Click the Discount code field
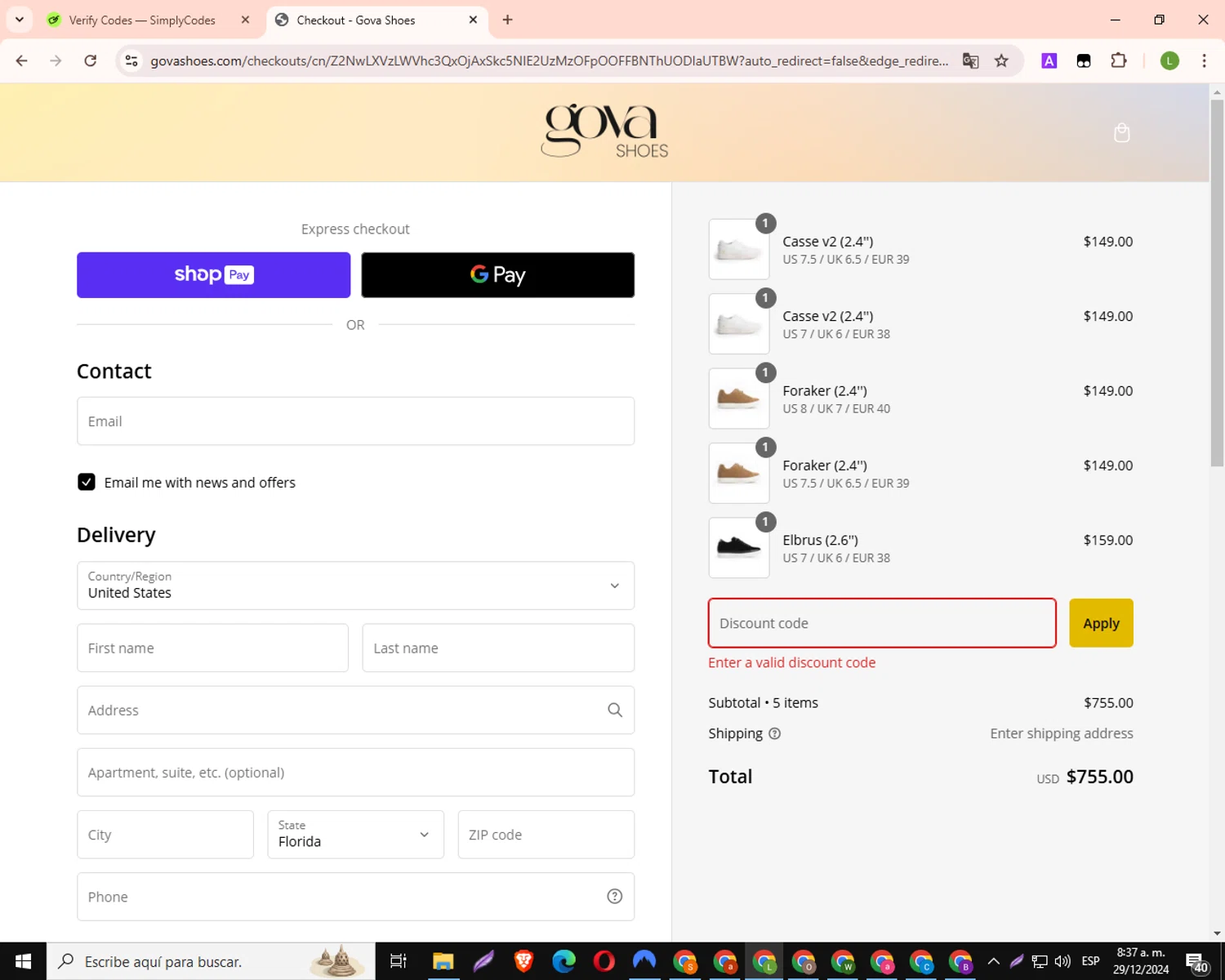This screenshot has width=1225, height=980. point(882,623)
